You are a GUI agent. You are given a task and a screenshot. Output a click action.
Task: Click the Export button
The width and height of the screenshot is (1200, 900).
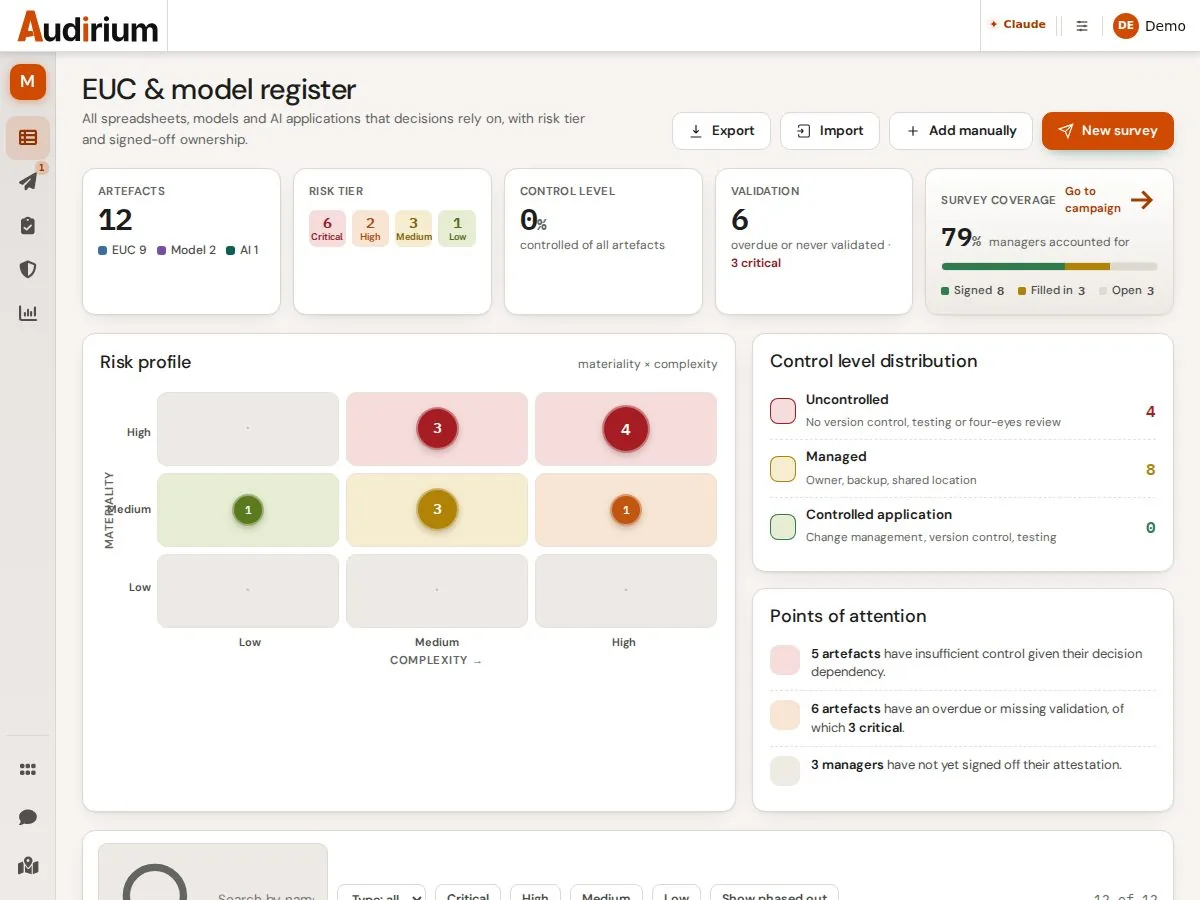point(721,131)
